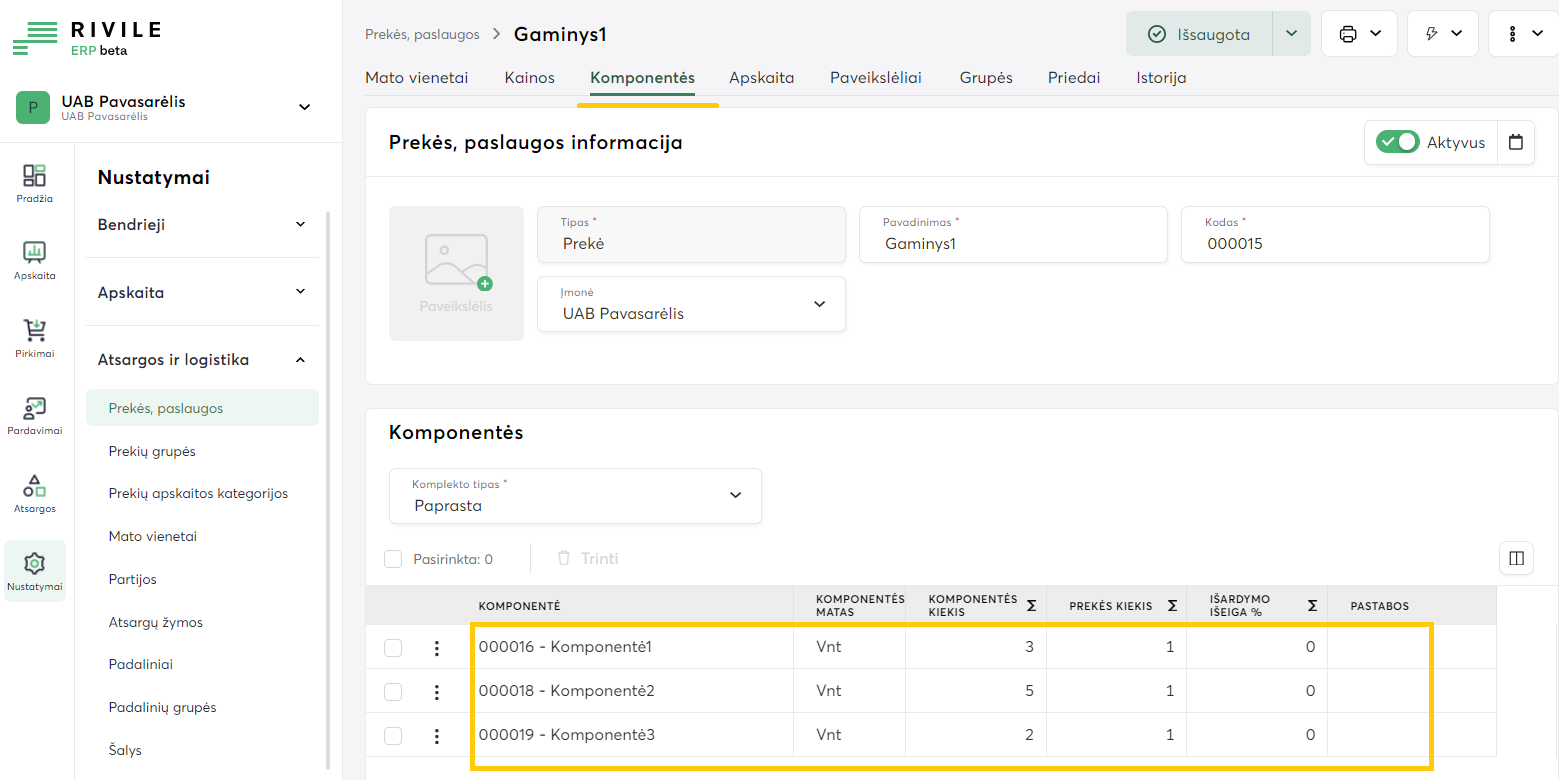Click the Išsaugota save button
Image resolution: width=1559 pixels, height=780 pixels.
[x=1199, y=34]
